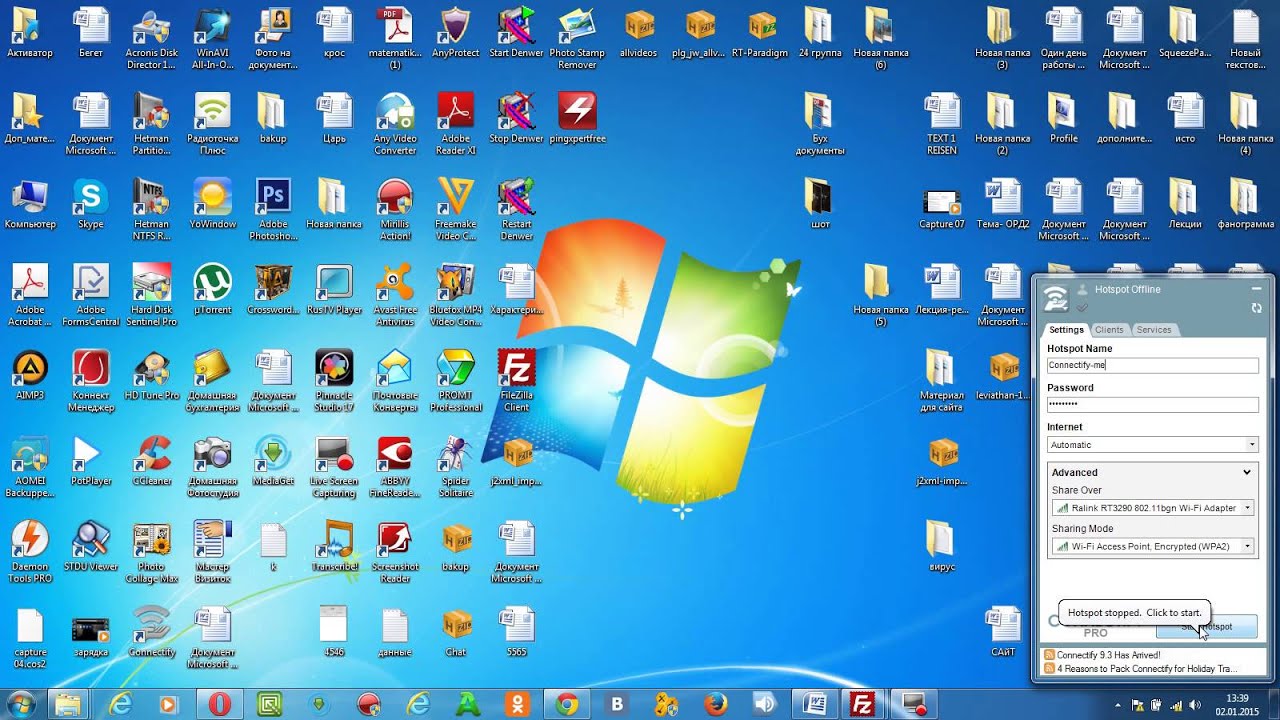The height and width of the screenshot is (720, 1280).
Task: Select the Connectify desktop shortcut
Action: 152,632
